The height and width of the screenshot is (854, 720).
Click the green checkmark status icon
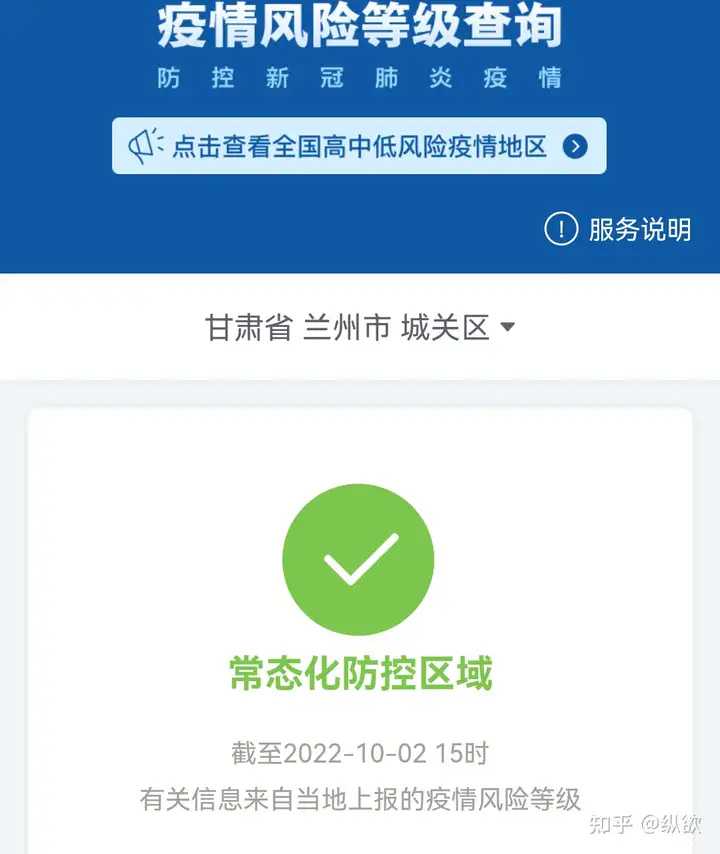358,559
